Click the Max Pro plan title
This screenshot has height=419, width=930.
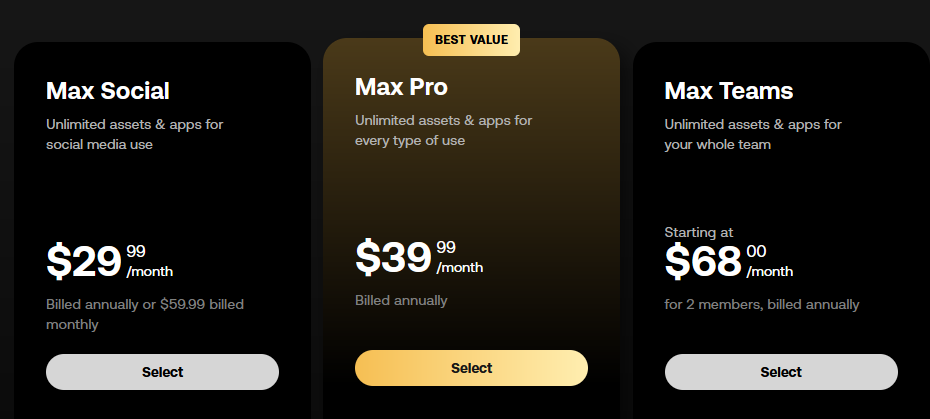pos(402,87)
